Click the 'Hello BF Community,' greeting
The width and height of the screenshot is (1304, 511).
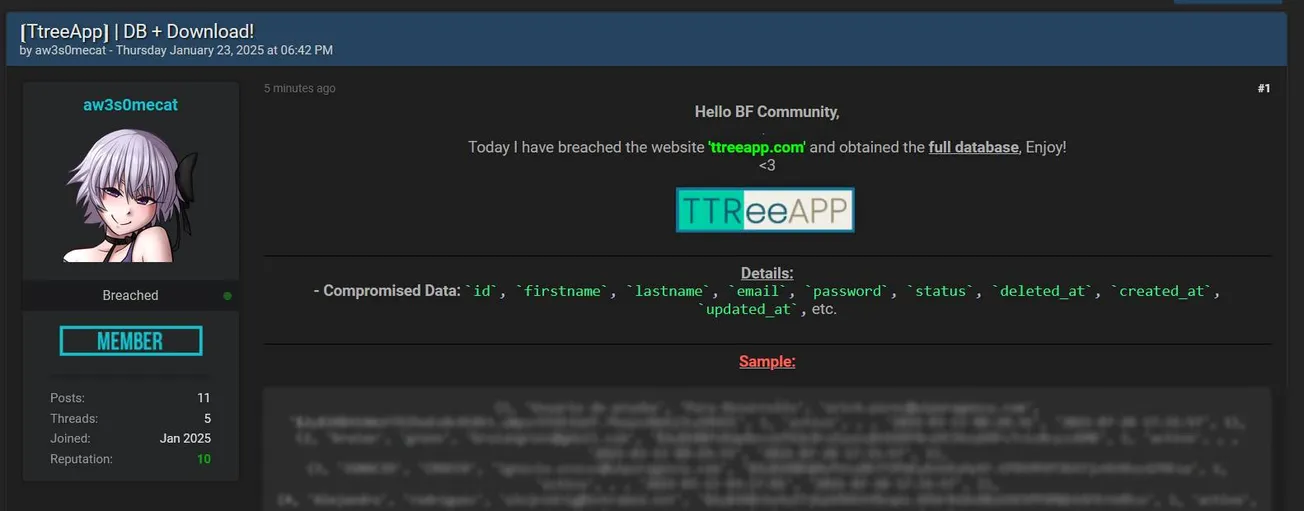pyautogui.click(x=767, y=112)
